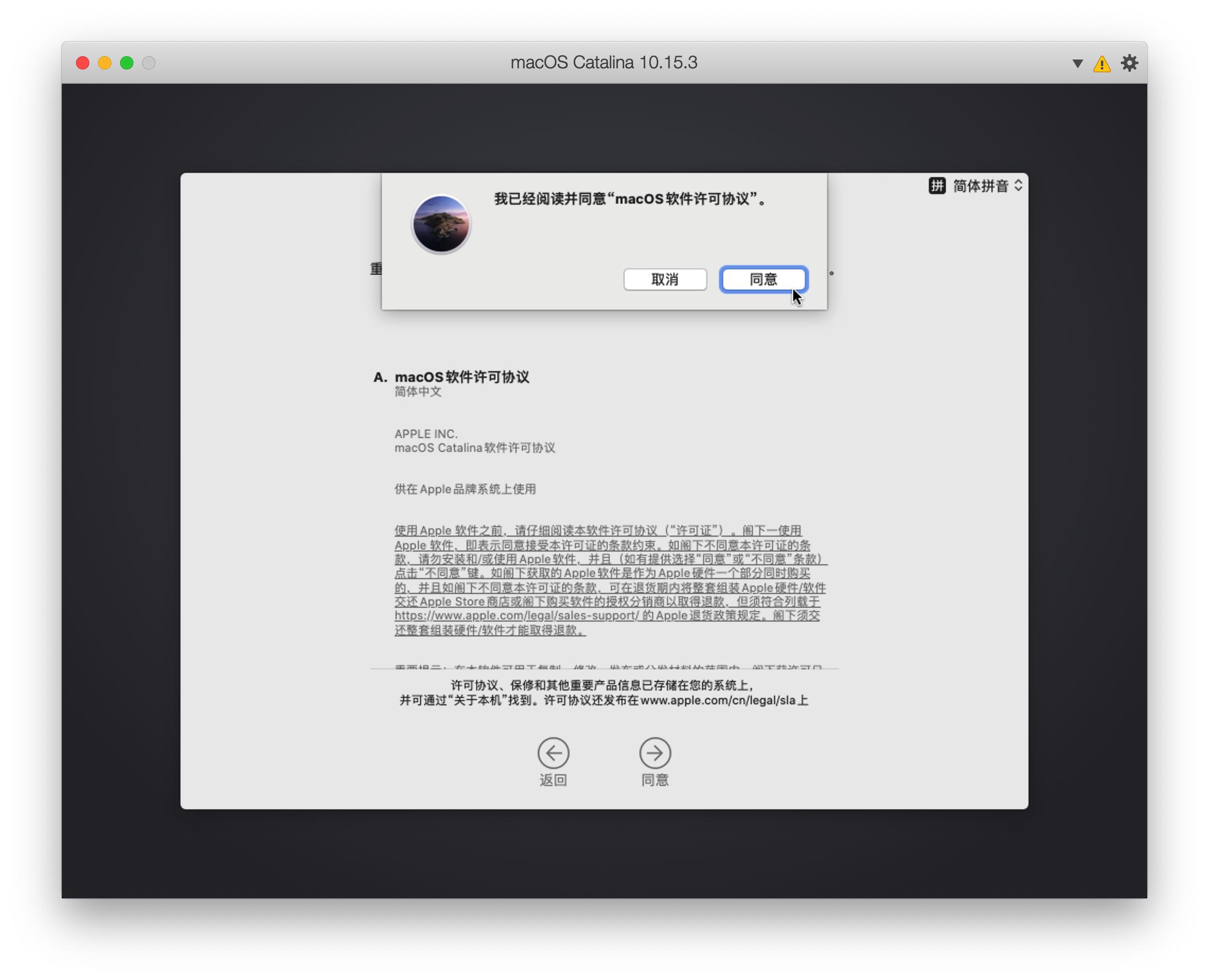Click the APPLE INC. text line
The width and height of the screenshot is (1209, 980).
(x=426, y=434)
